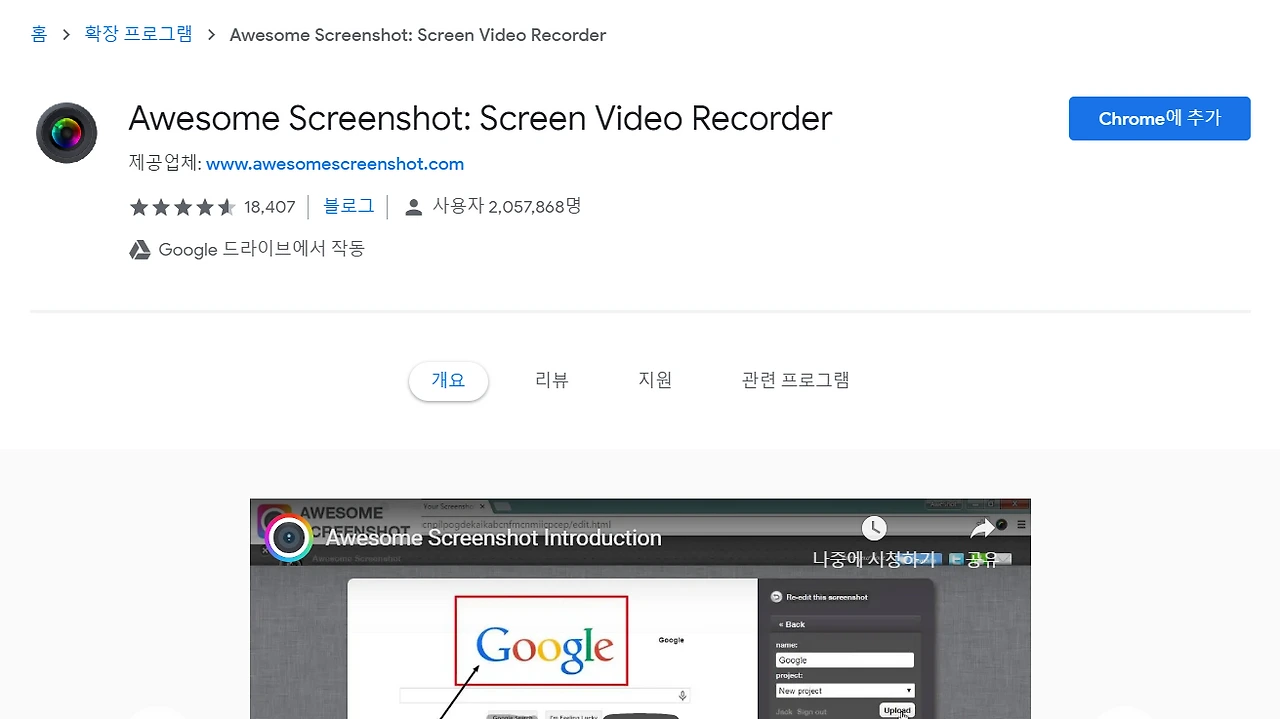Open the 블로그 category link
This screenshot has height=719, width=1280.
[349, 206]
